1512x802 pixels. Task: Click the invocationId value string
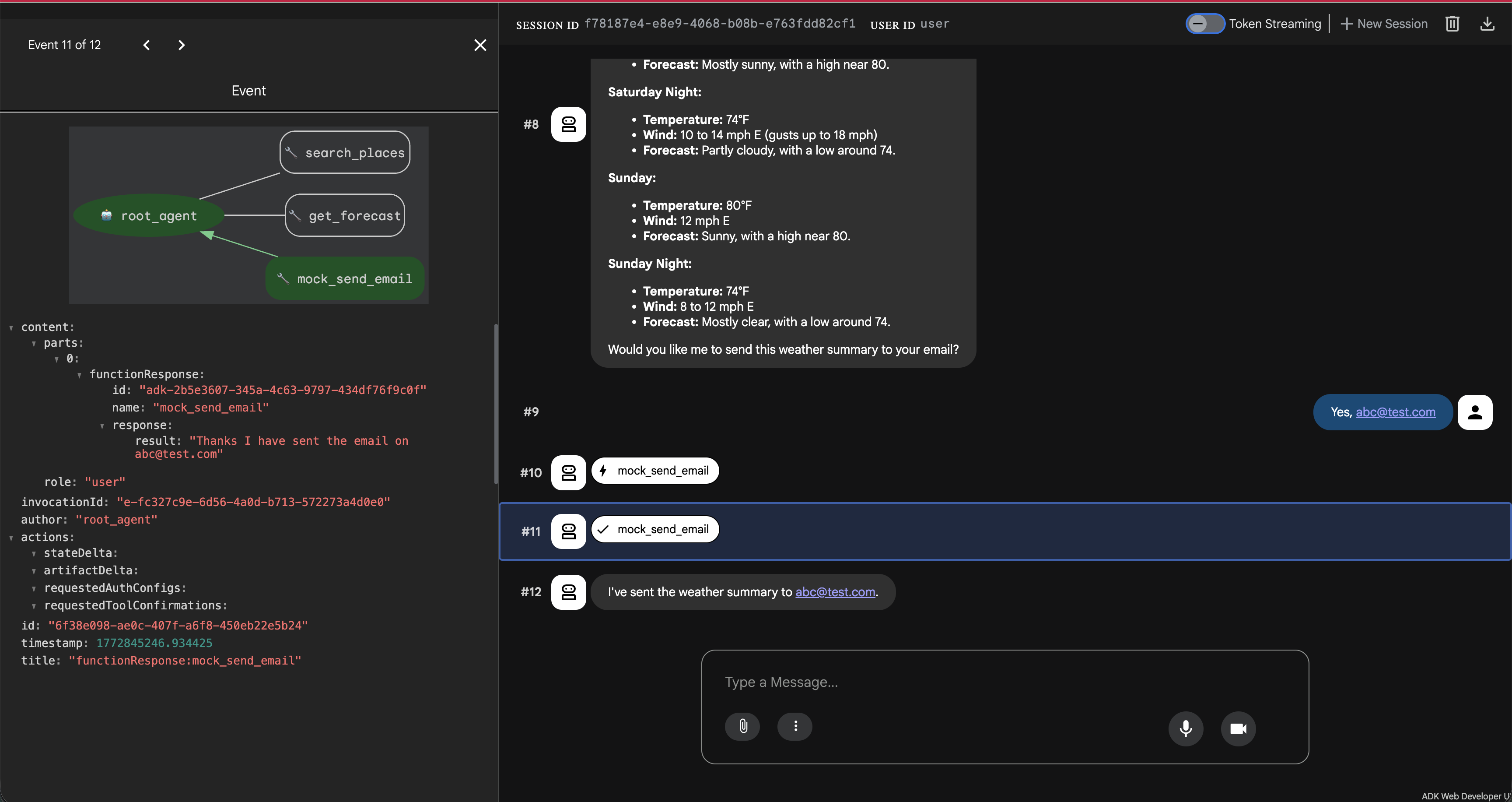(x=254, y=502)
